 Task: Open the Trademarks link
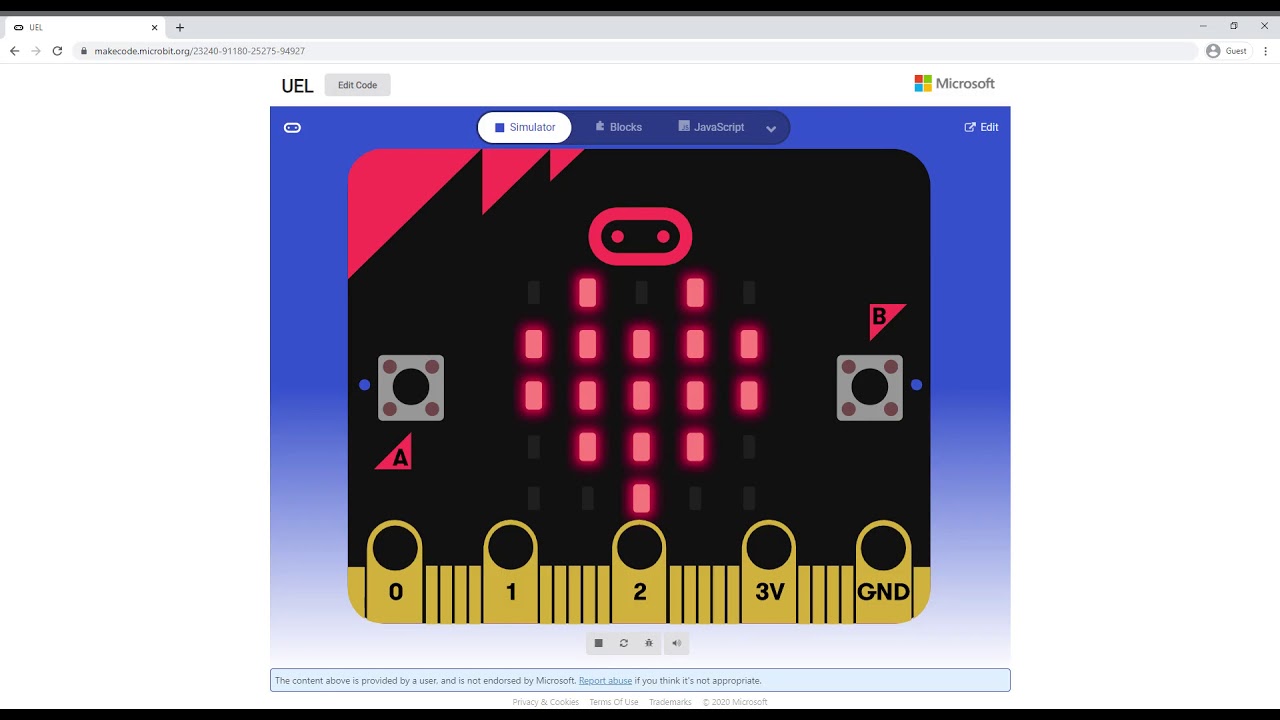click(x=671, y=702)
